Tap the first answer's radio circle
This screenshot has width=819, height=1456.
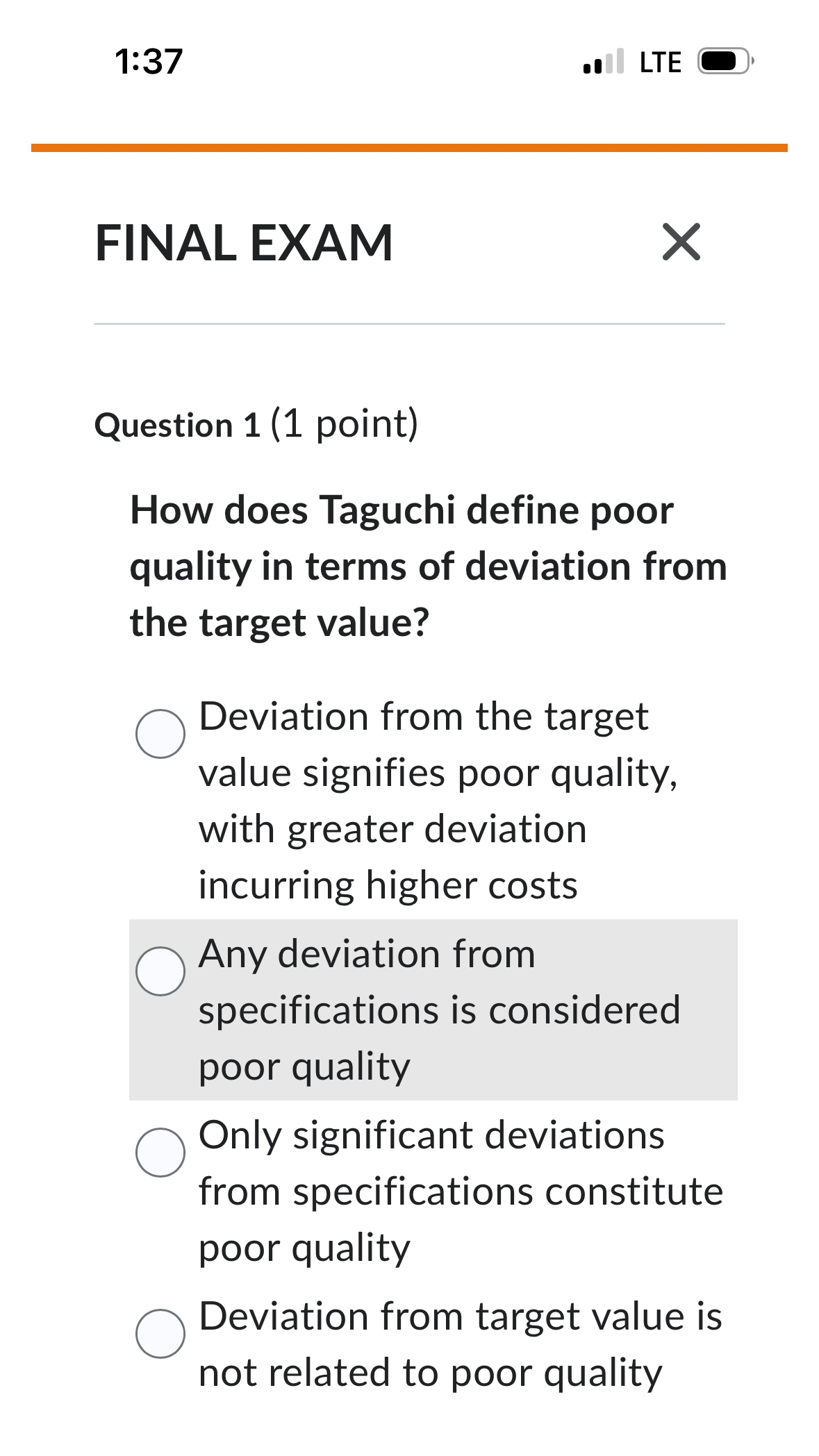[x=160, y=734]
